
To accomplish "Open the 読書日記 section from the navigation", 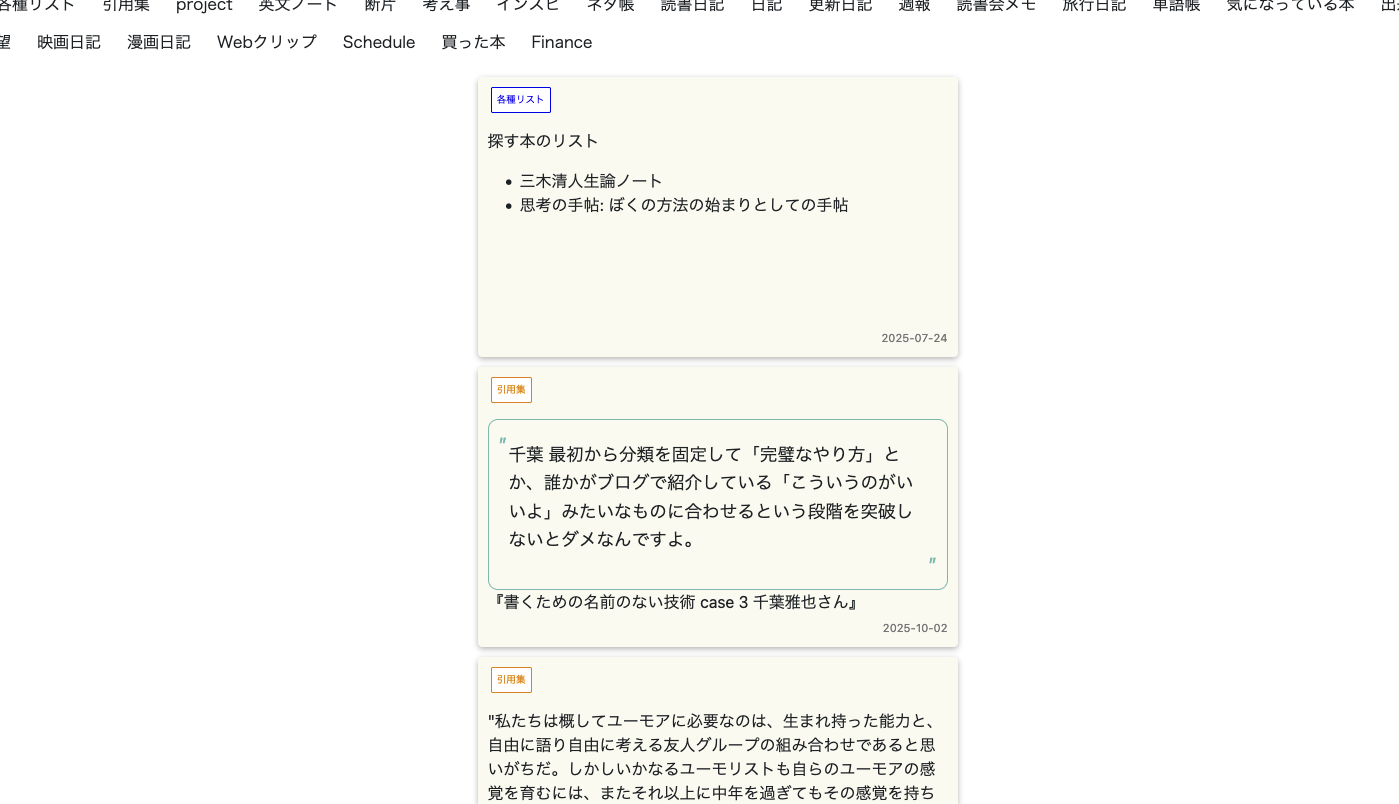I will [x=692, y=7].
